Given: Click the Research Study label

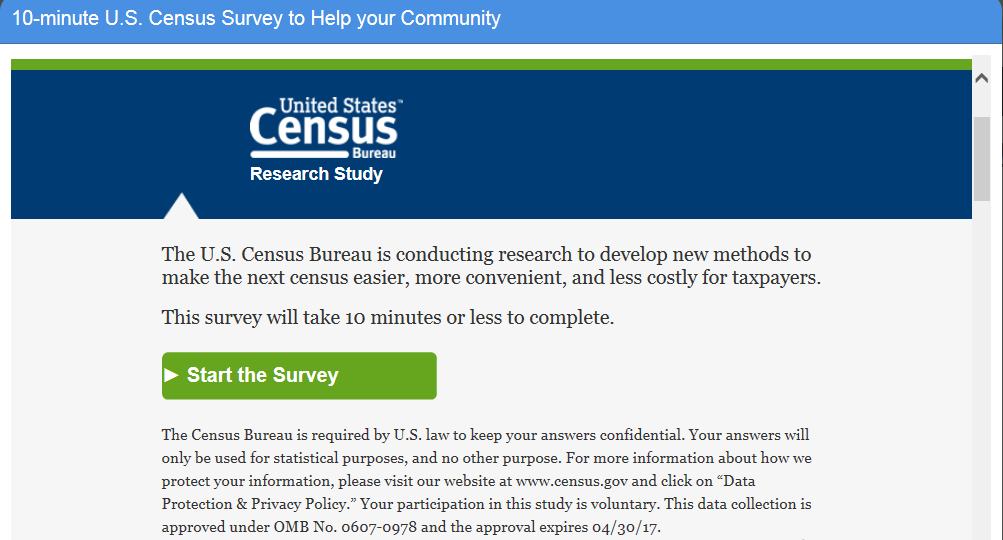Looking at the screenshot, I should click(316, 174).
